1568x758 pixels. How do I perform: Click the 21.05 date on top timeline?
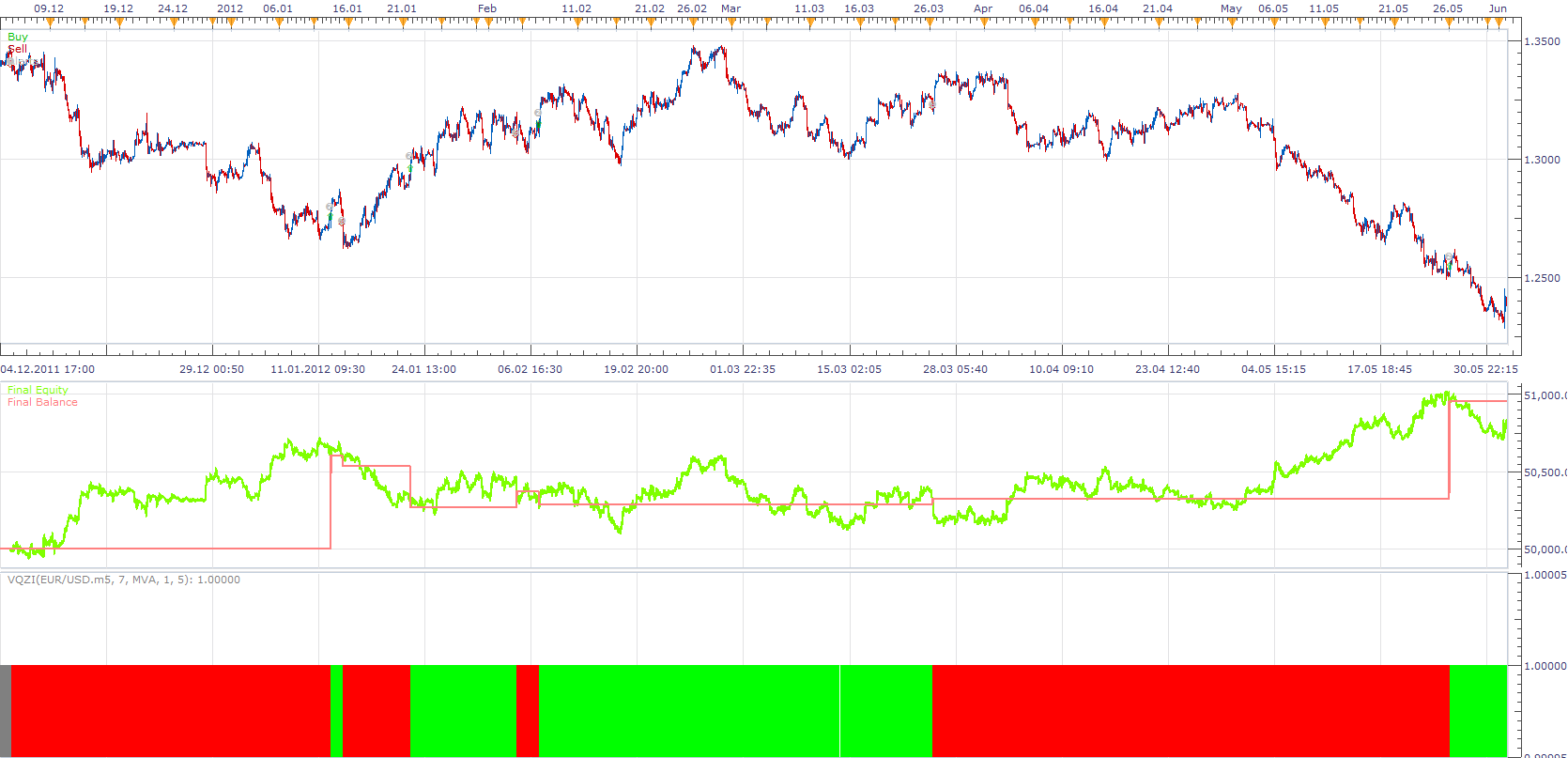click(1393, 8)
